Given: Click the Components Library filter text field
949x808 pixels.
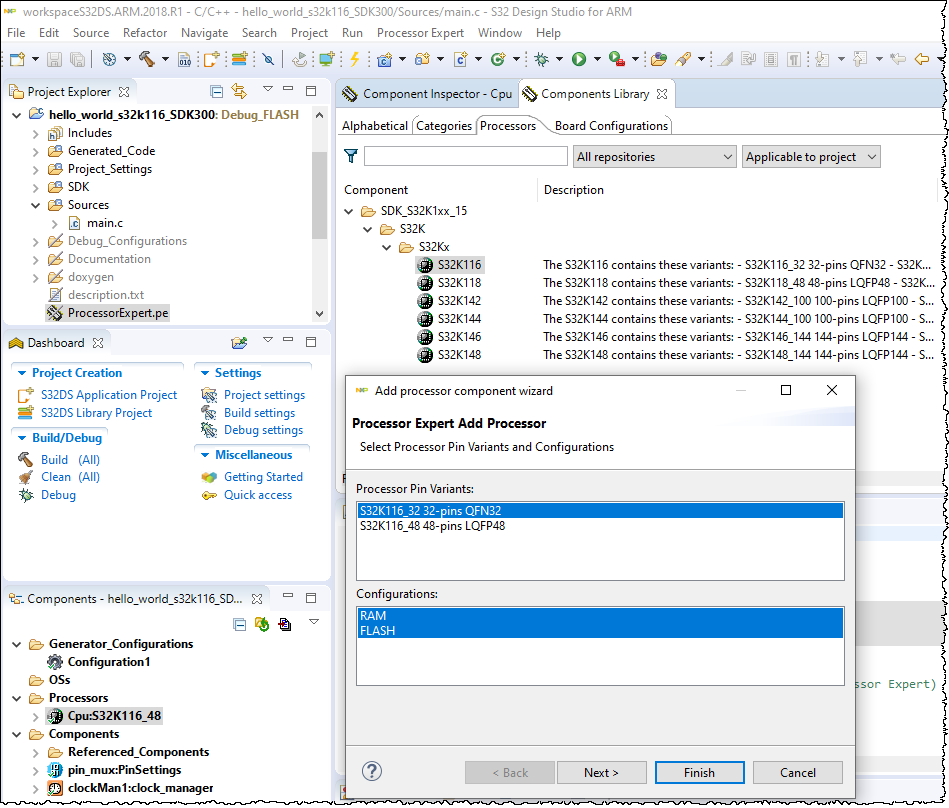Looking at the screenshot, I should [x=465, y=156].
